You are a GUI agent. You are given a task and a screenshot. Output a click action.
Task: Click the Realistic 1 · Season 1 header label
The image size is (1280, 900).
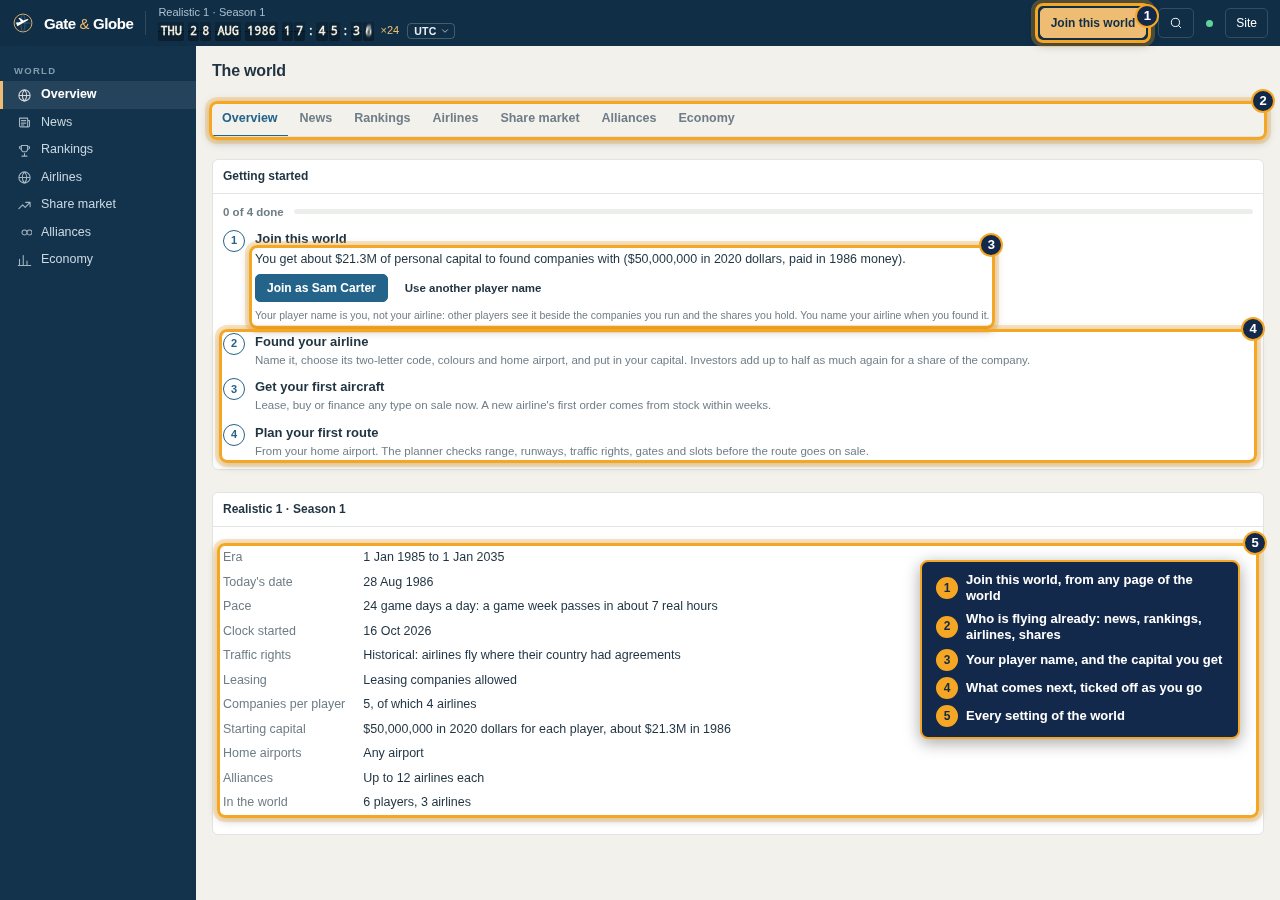point(212,12)
